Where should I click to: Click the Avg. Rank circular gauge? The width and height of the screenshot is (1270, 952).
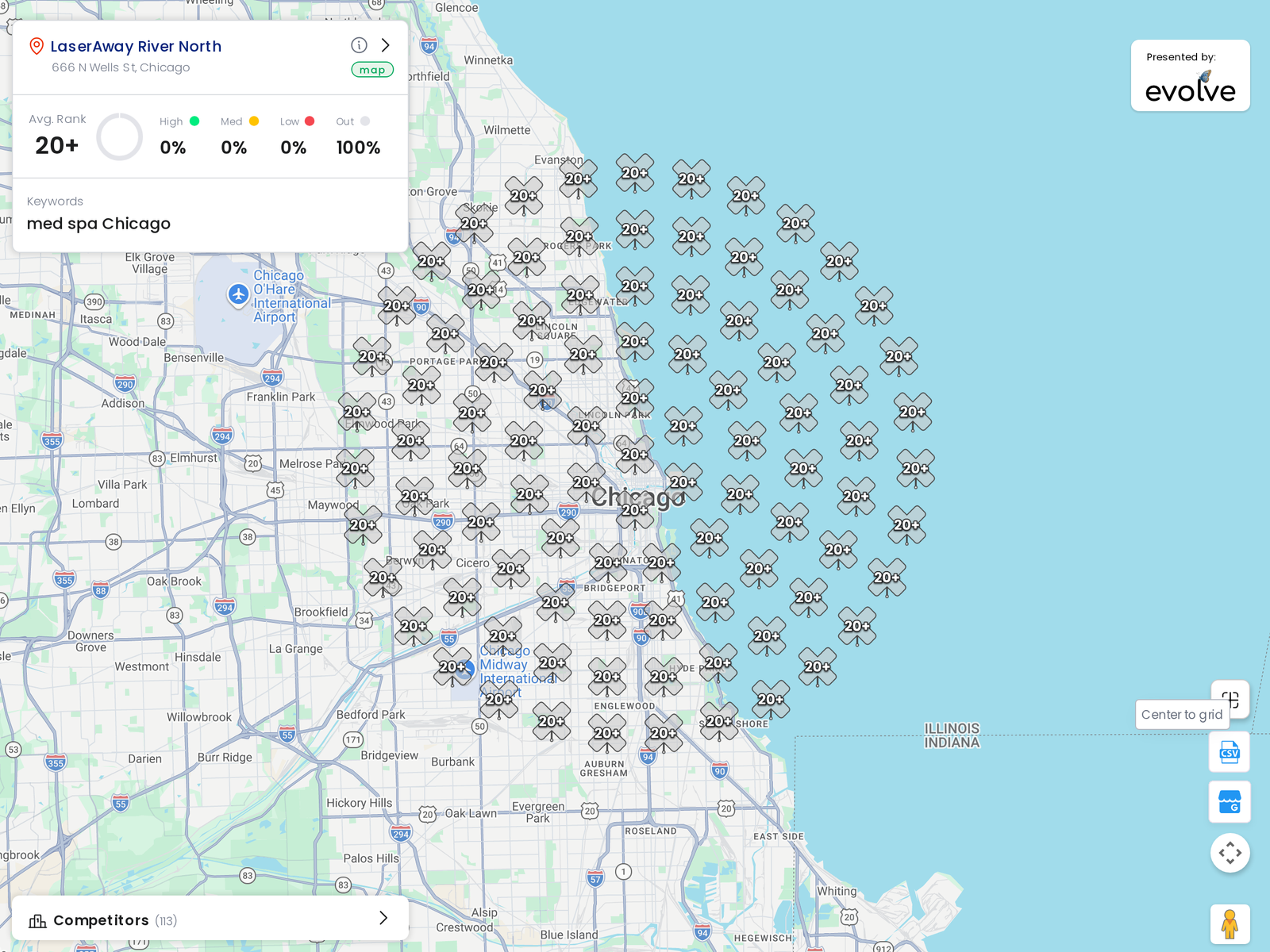(x=120, y=136)
